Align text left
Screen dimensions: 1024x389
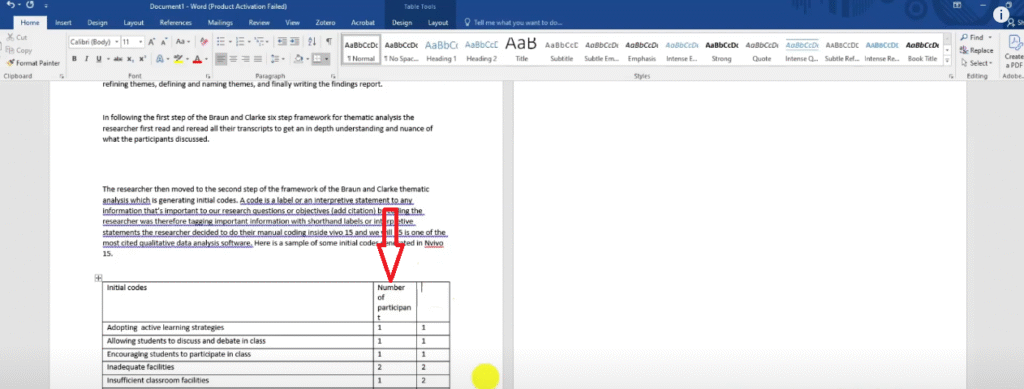(221, 59)
